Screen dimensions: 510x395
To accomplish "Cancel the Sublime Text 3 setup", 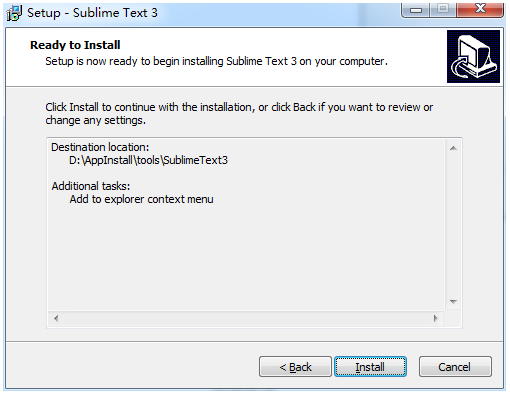I will pos(455,367).
